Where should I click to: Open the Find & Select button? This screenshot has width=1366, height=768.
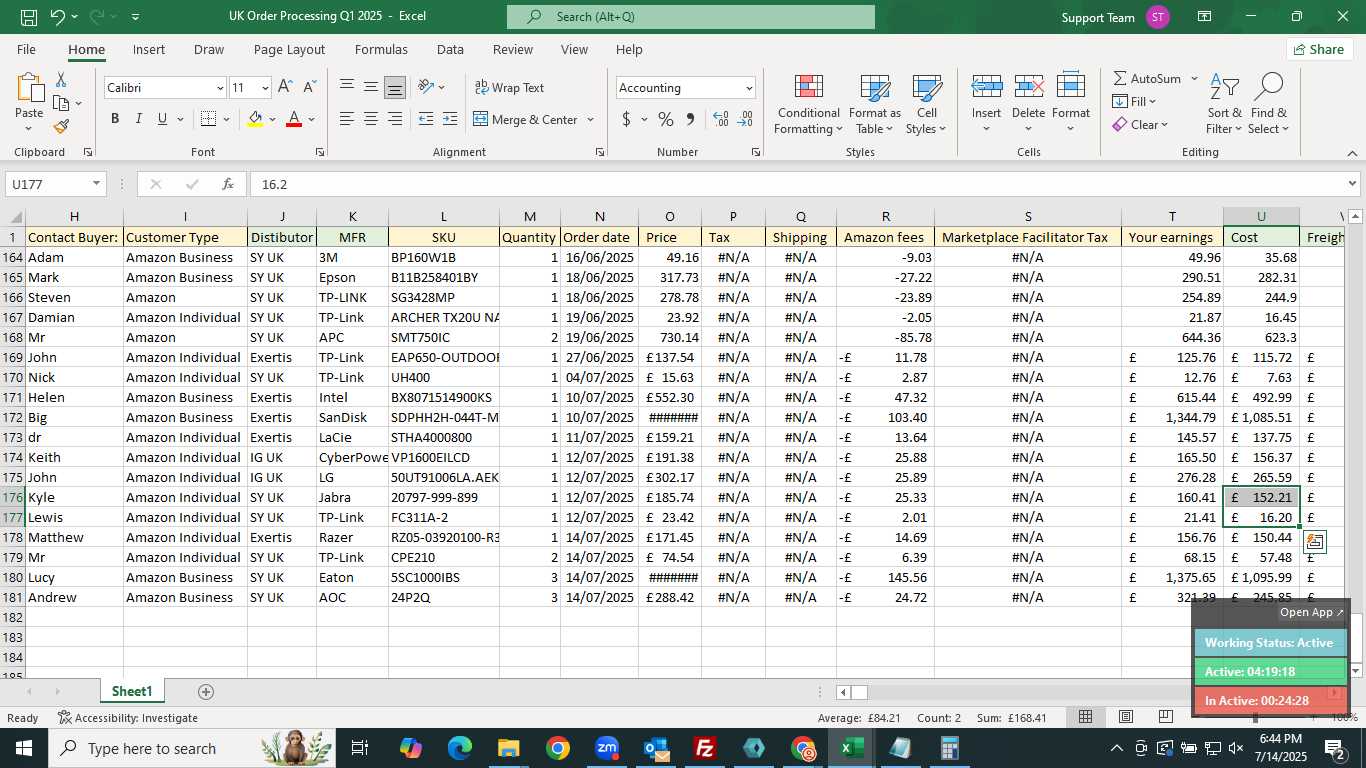click(1269, 104)
